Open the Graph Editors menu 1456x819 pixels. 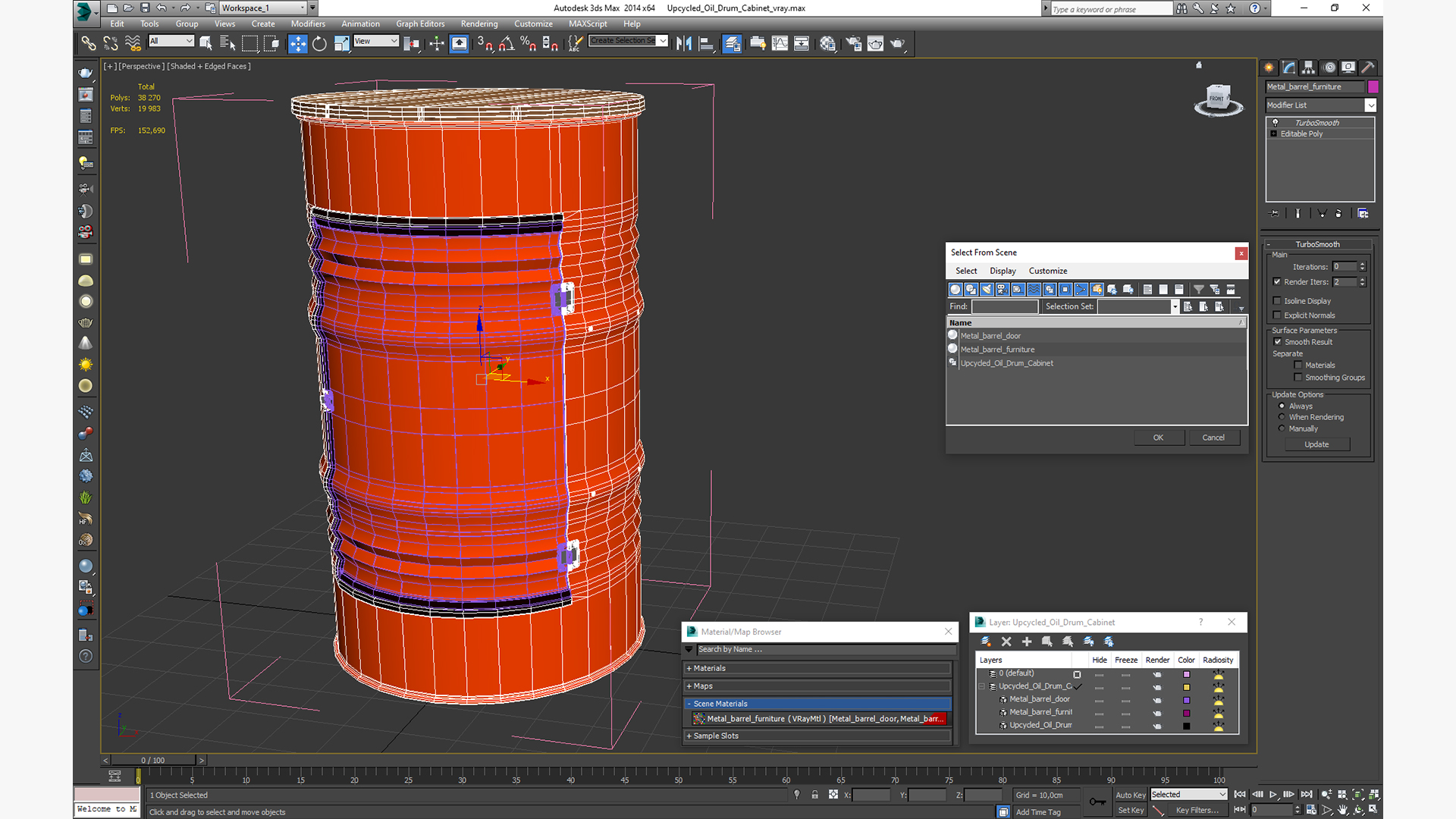click(420, 24)
